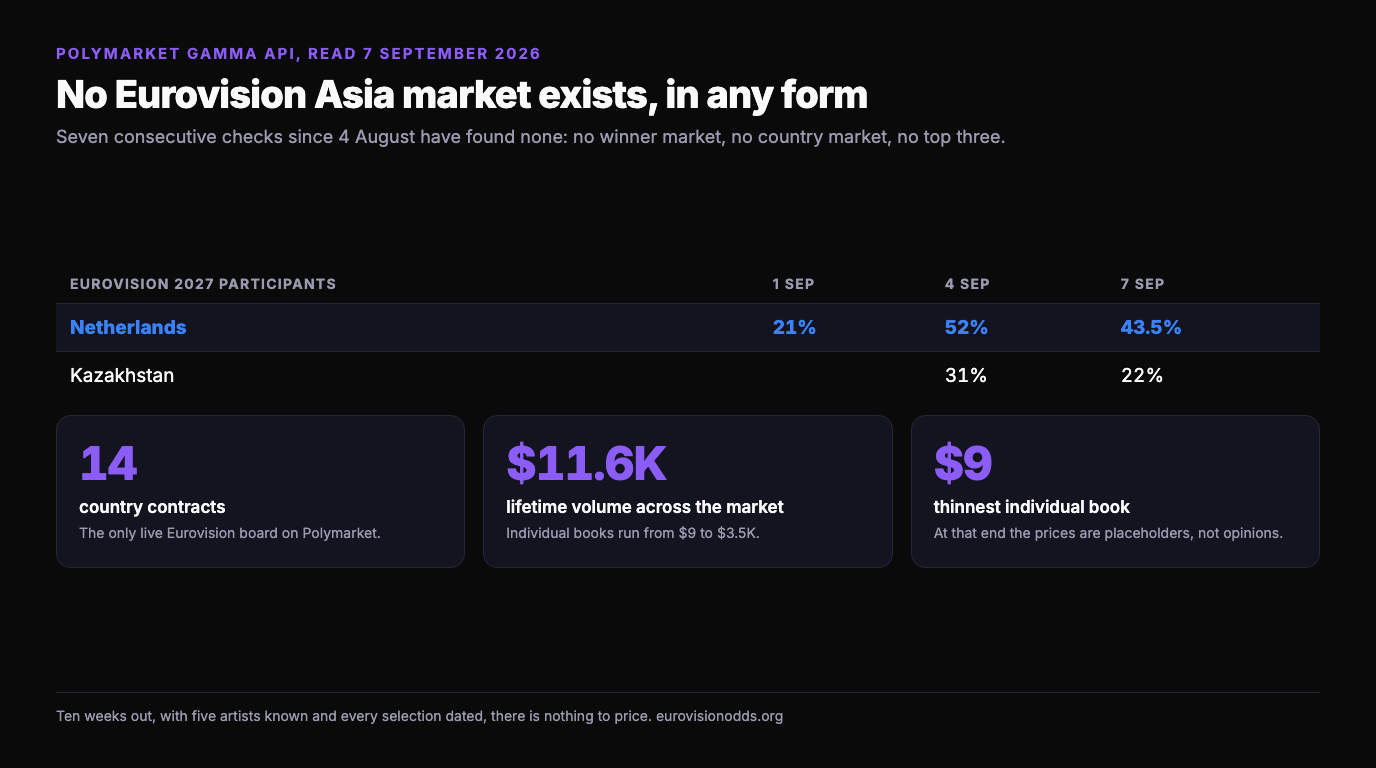Click the "4 SEP" column header
The height and width of the screenshot is (768, 1376).
tap(967, 284)
